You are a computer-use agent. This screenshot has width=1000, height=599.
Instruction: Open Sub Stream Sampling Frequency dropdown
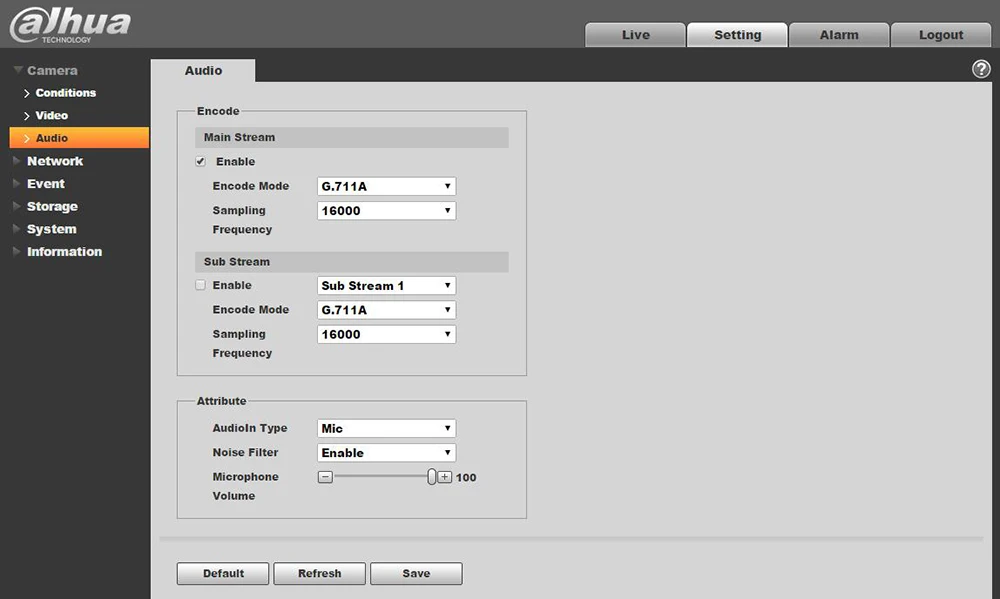(x=386, y=334)
